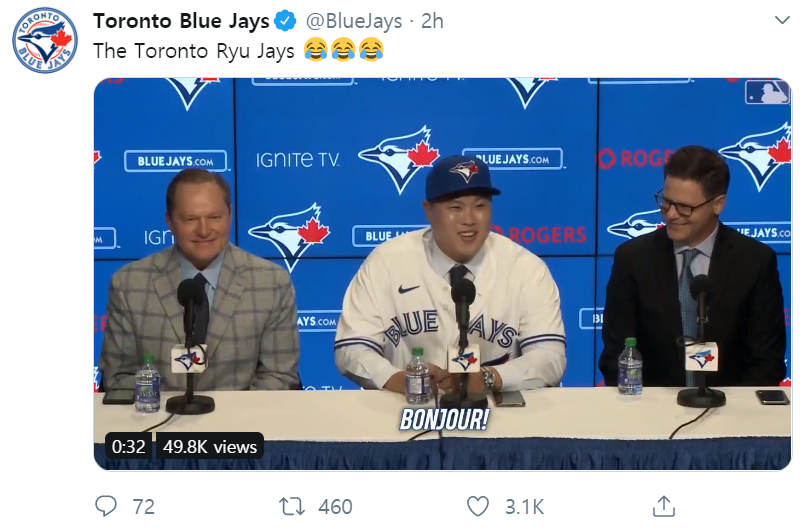Click the "The Toronto Ryu Jays" tweet text
806x530 pixels.
pos(193,50)
